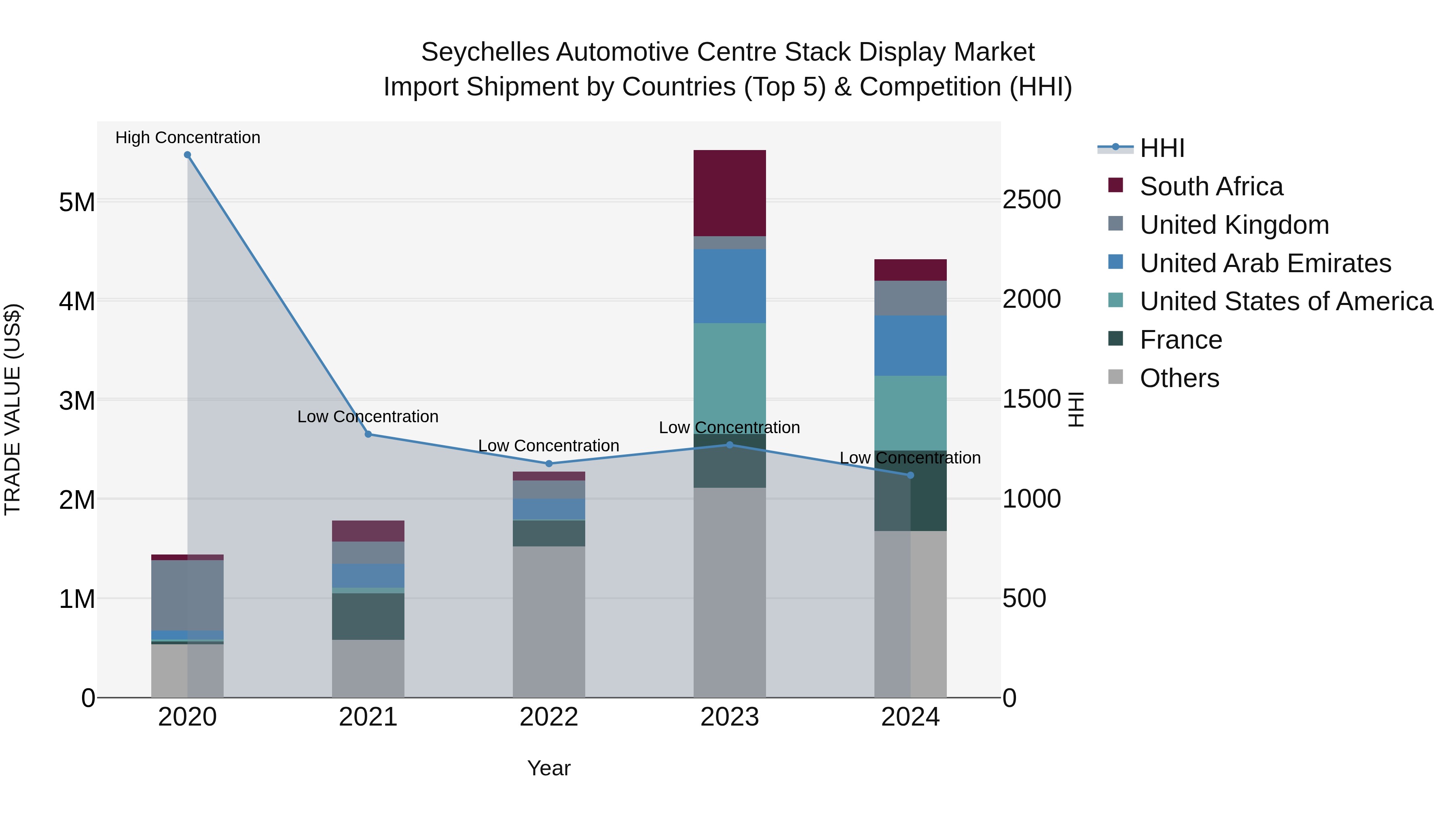Screen dimensions: 1456x819
Task: Toggle Others legend entry
Action: coord(1164,378)
